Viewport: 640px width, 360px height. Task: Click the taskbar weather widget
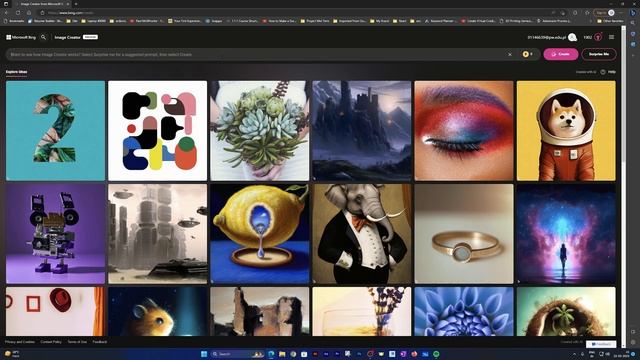point(12,354)
